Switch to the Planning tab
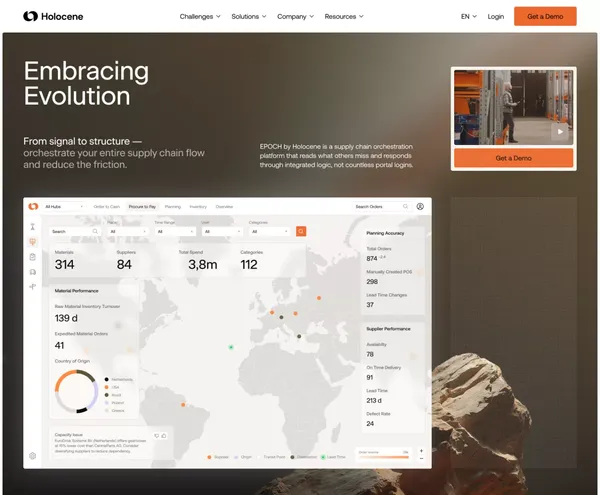The width and height of the screenshot is (600, 495). (x=173, y=207)
